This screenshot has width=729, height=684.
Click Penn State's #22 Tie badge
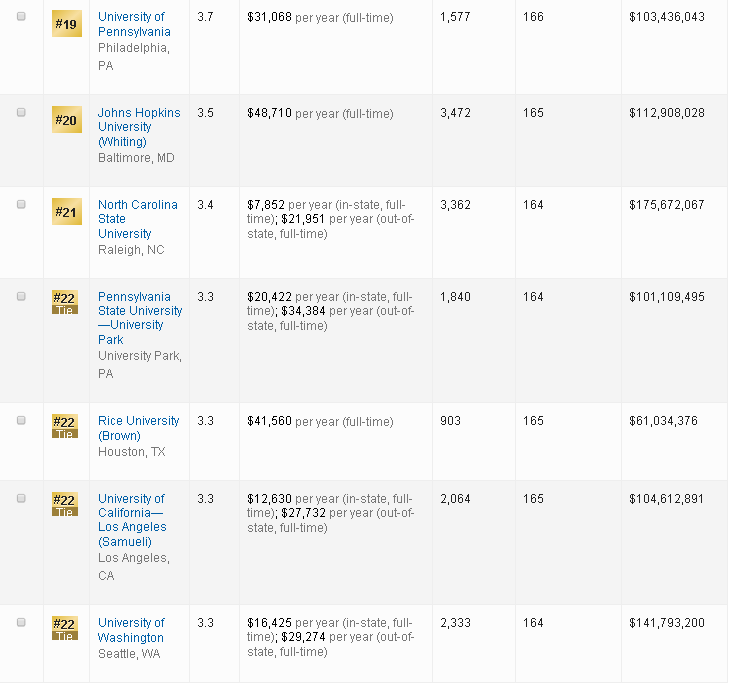click(x=65, y=302)
